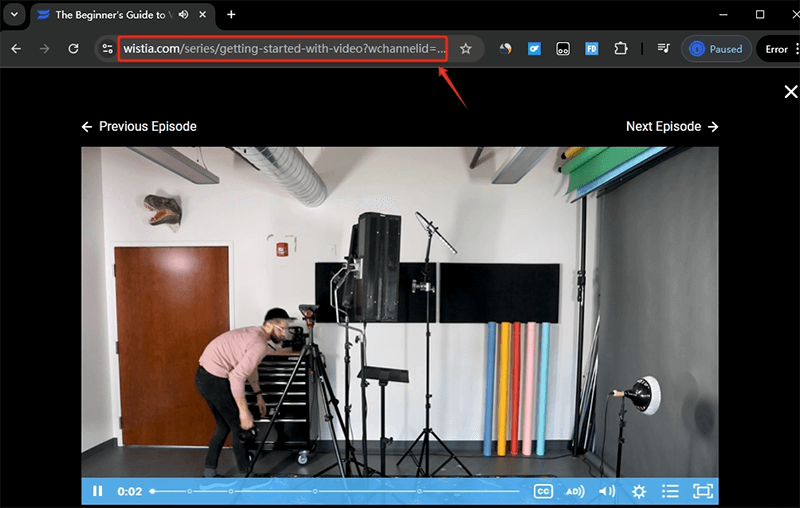Go to Next Episode
Image resolution: width=800 pixels, height=508 pixels.
pyautogui.click(x=672, y=126)
